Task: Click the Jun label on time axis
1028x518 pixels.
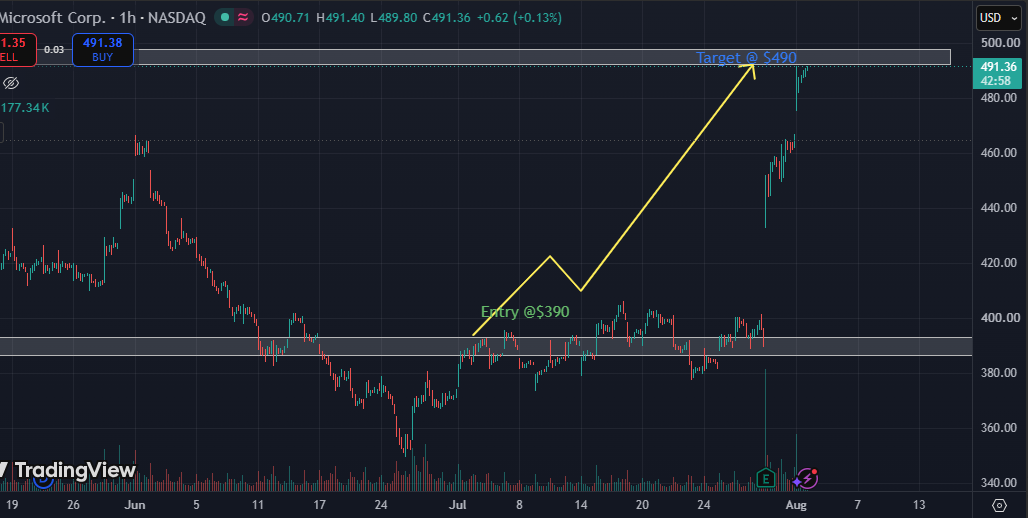Action: coord(134,505)
